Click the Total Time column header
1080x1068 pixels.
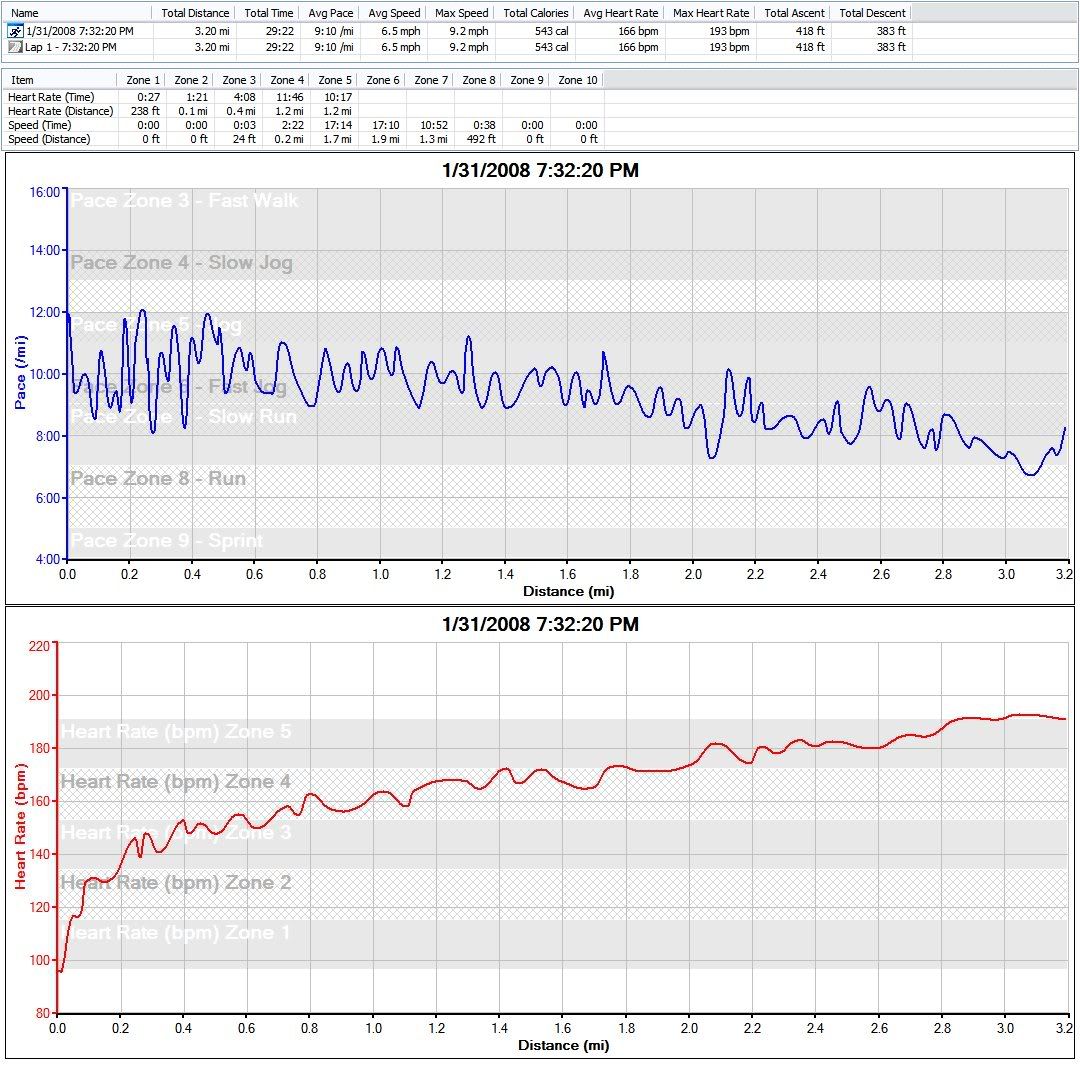tap(269, 13)
